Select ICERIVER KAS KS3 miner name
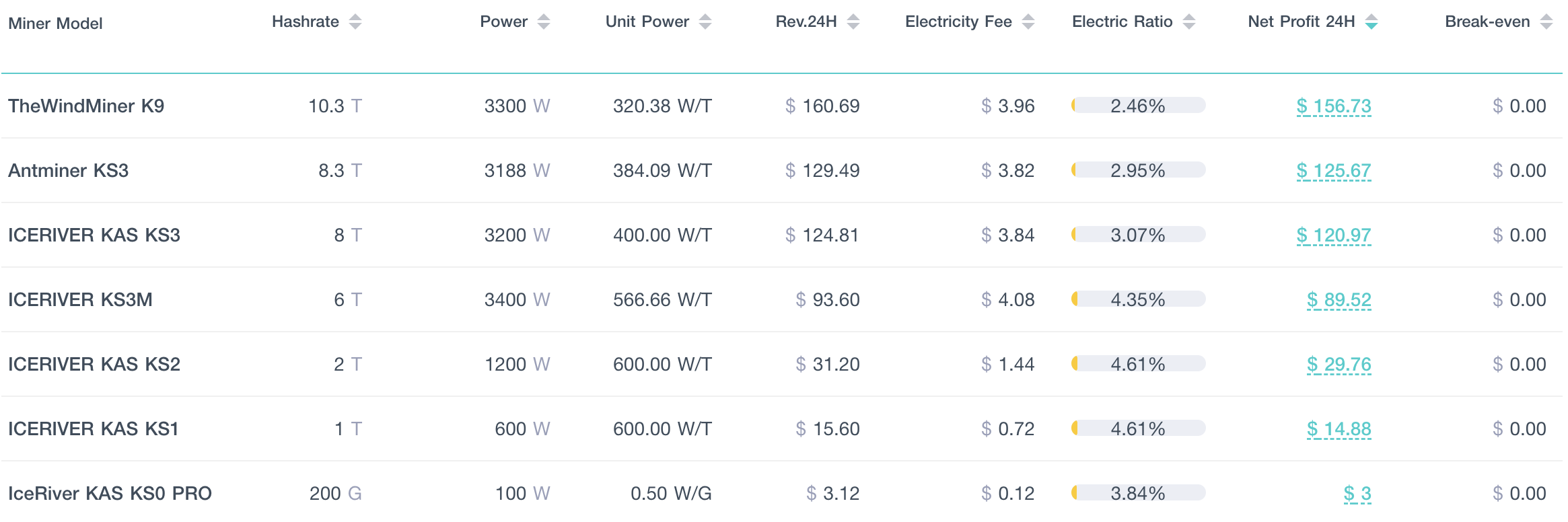 [94, 235]
